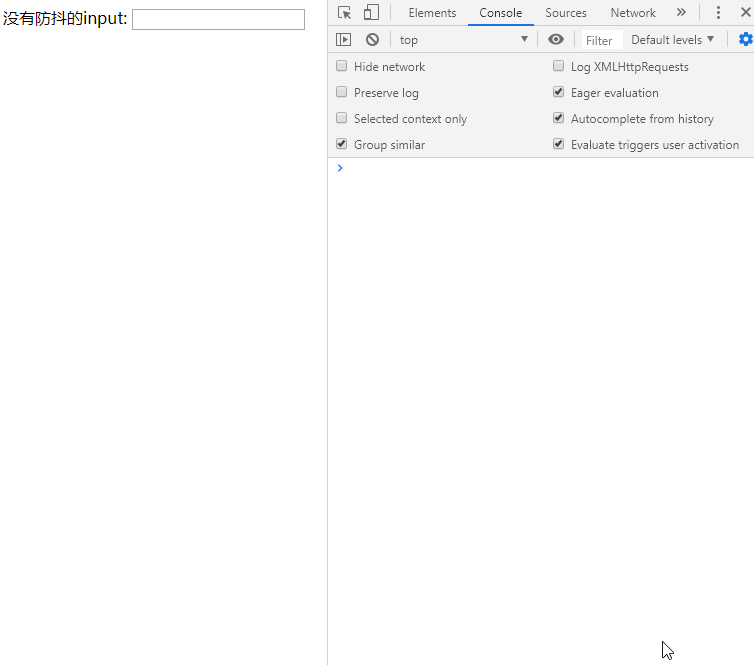Viewport: 754px width, 665px height.
Task: Tick Selected context only checkbox
Action: [341, 118]
